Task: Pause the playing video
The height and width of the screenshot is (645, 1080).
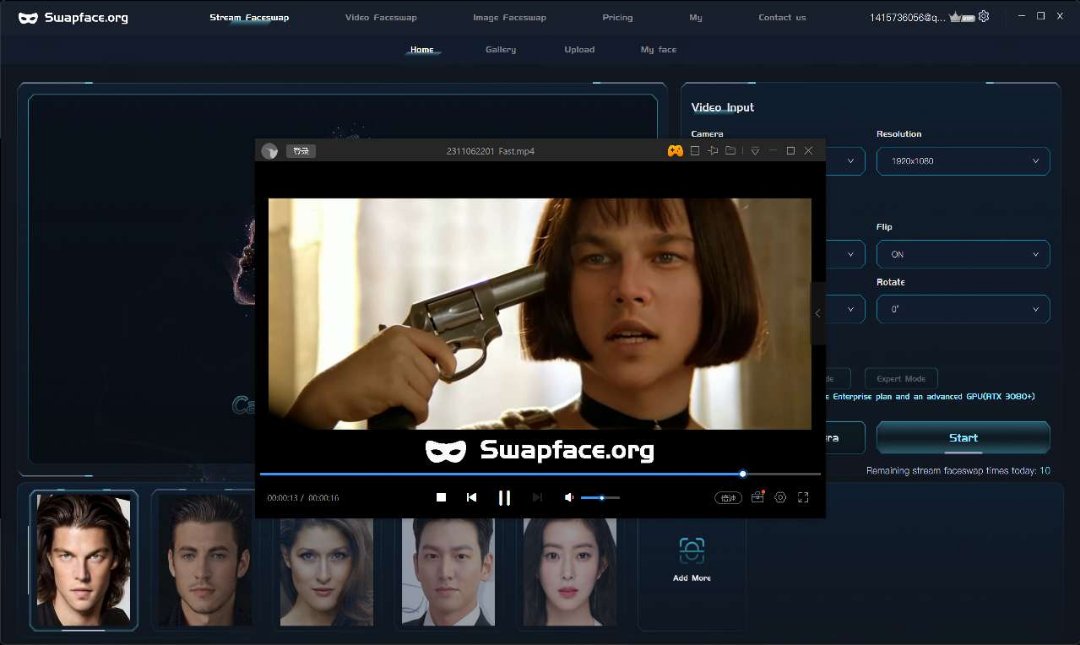Action: pos(504,497)
